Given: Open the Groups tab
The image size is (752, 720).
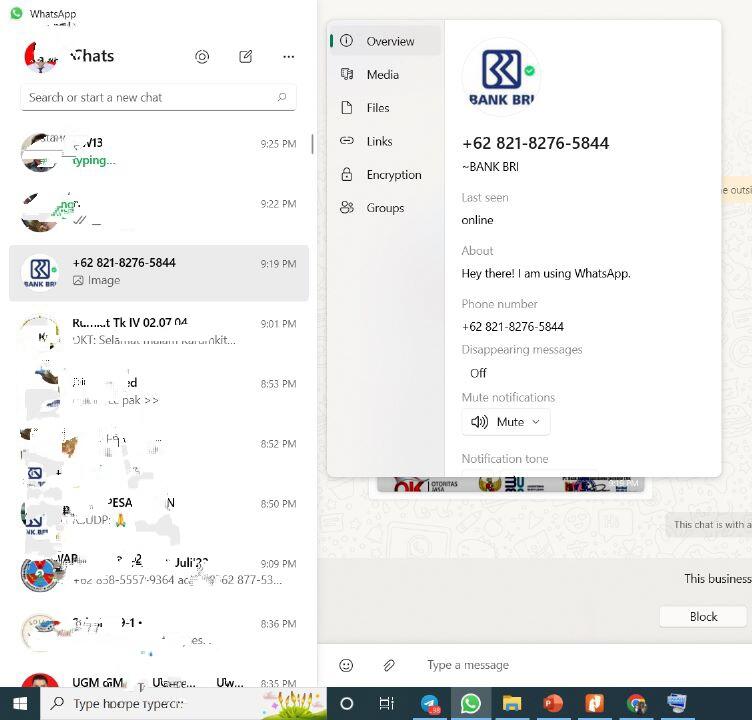Looking at the screenshot, I should coord(384,208).
